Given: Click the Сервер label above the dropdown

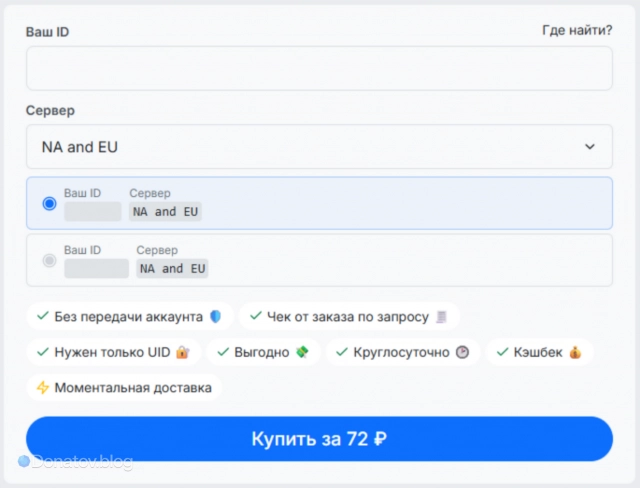Looking at the screenshot, I should [50, 111].
